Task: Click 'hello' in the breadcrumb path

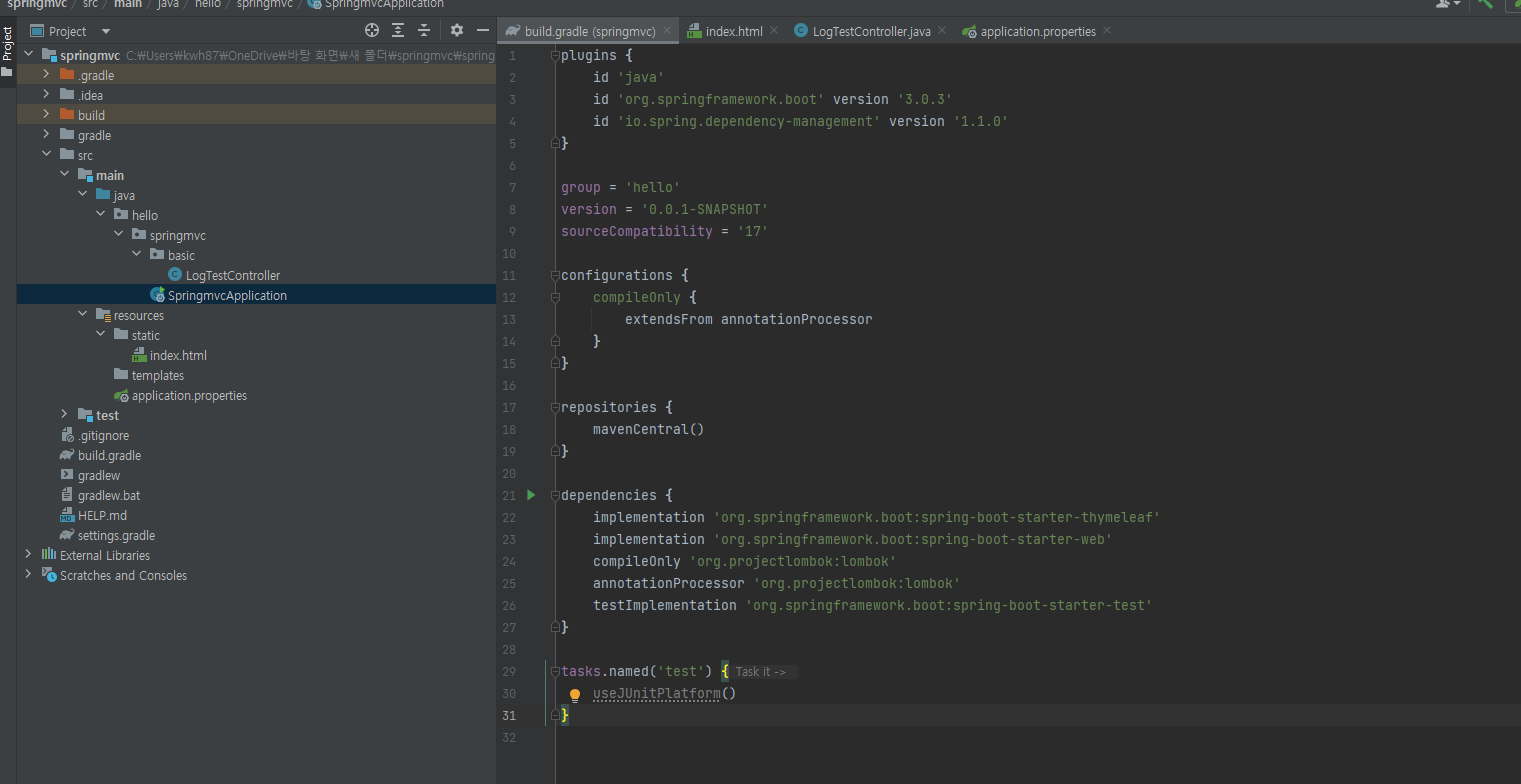Action: coord(207,4)
